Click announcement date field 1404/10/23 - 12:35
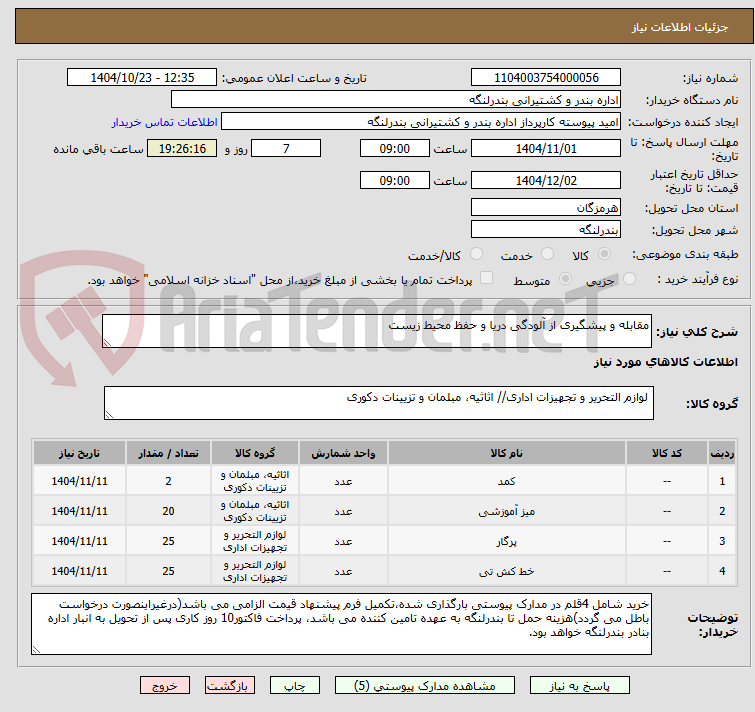 pyautogui.click(x=142, y=78)
